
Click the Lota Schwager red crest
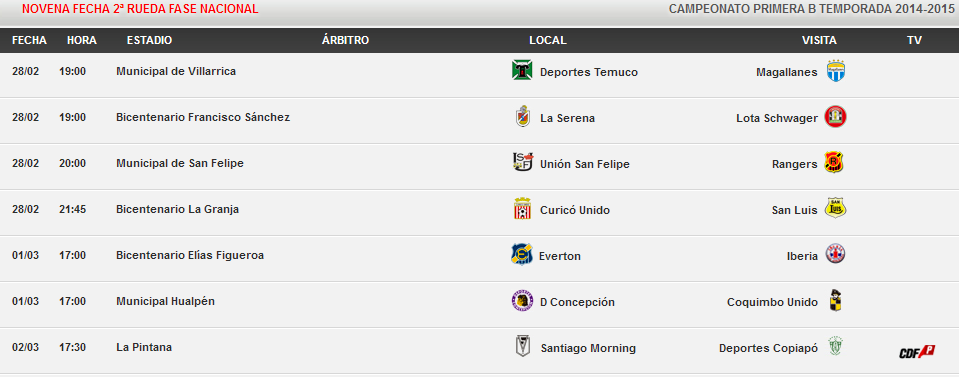click(x=835, y=116)
